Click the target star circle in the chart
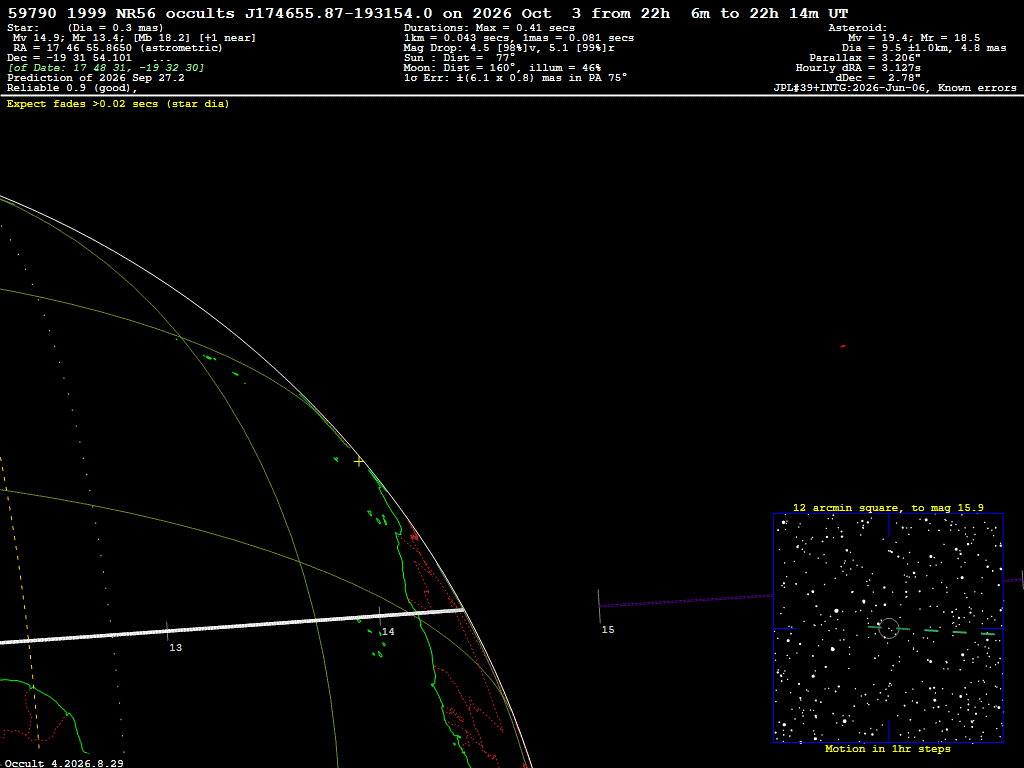Screen dimensions: 1024x768 (x=888, y=628)
